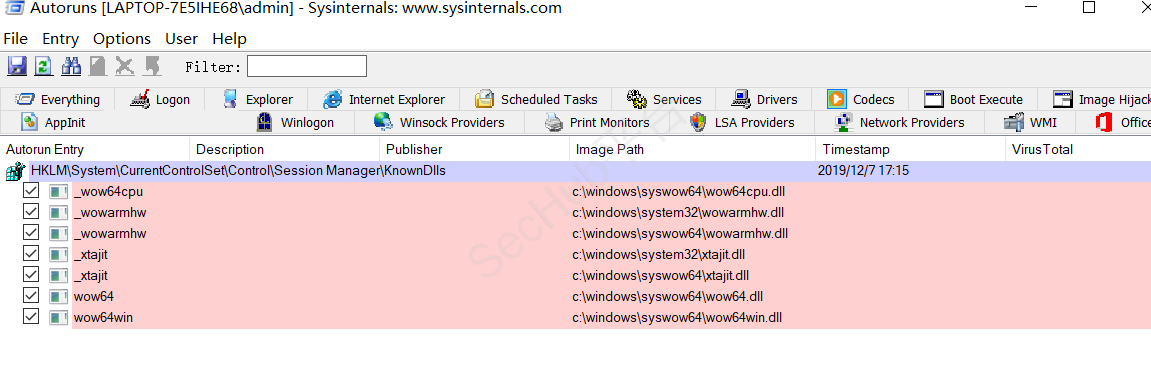Click the Find binoculars icon
Screen dimensions: 1151x369
(x=71, y=66)
